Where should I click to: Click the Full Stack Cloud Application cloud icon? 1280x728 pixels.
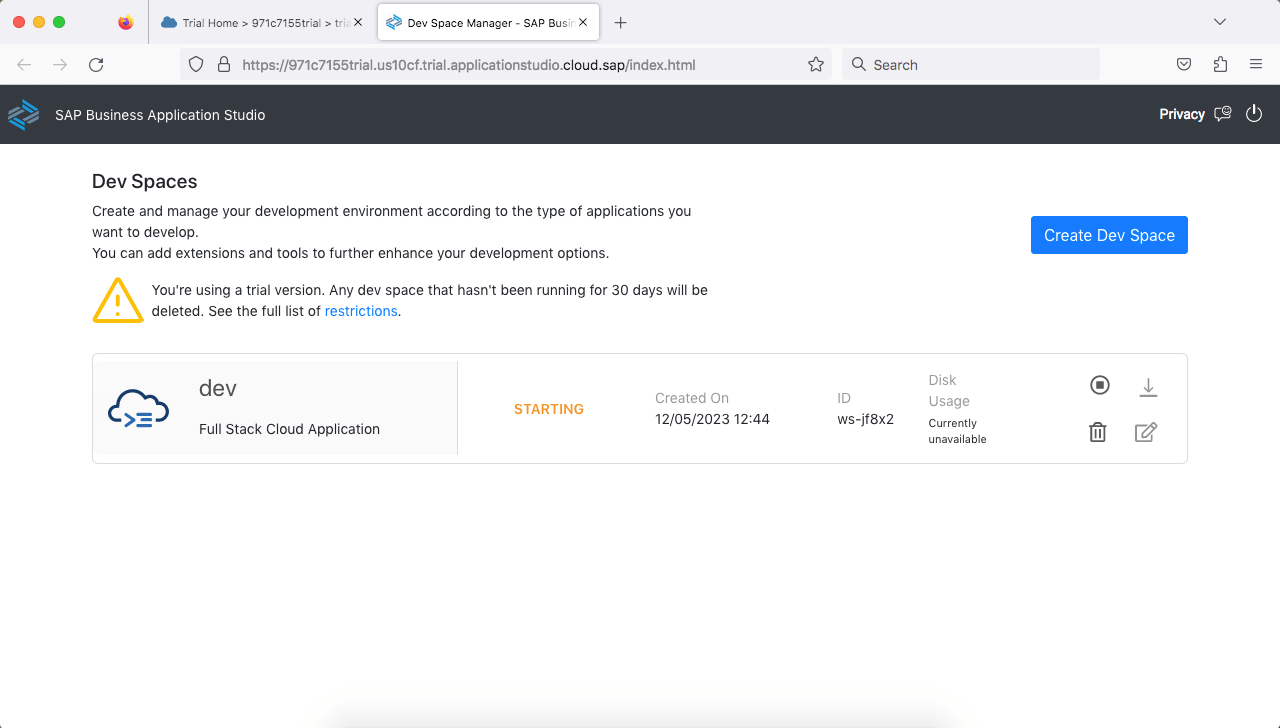(x=138, y=409)
